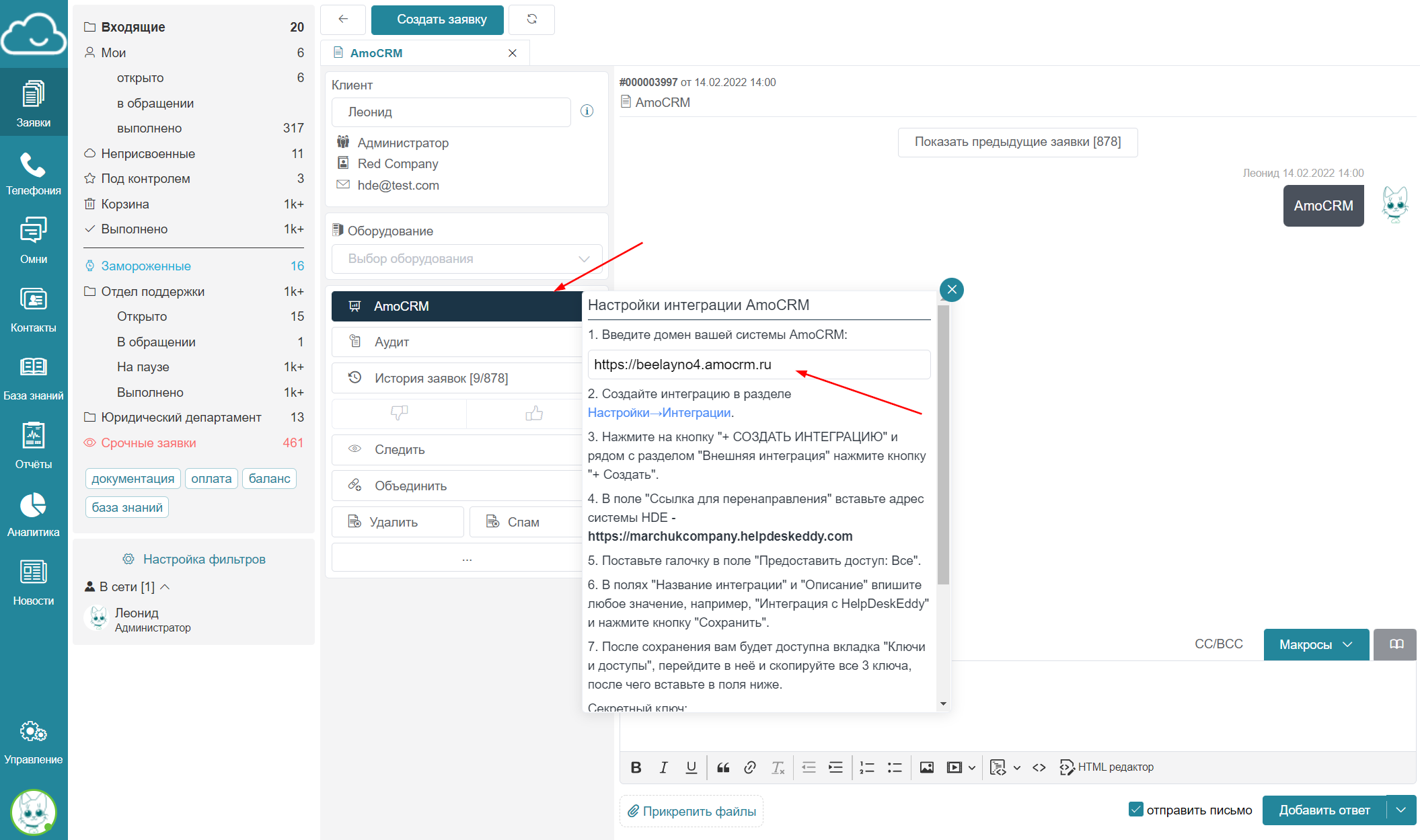Expand more actions with ellipsis button
The height and width of the screenshot is (840, 1420).
click(457, 558)
